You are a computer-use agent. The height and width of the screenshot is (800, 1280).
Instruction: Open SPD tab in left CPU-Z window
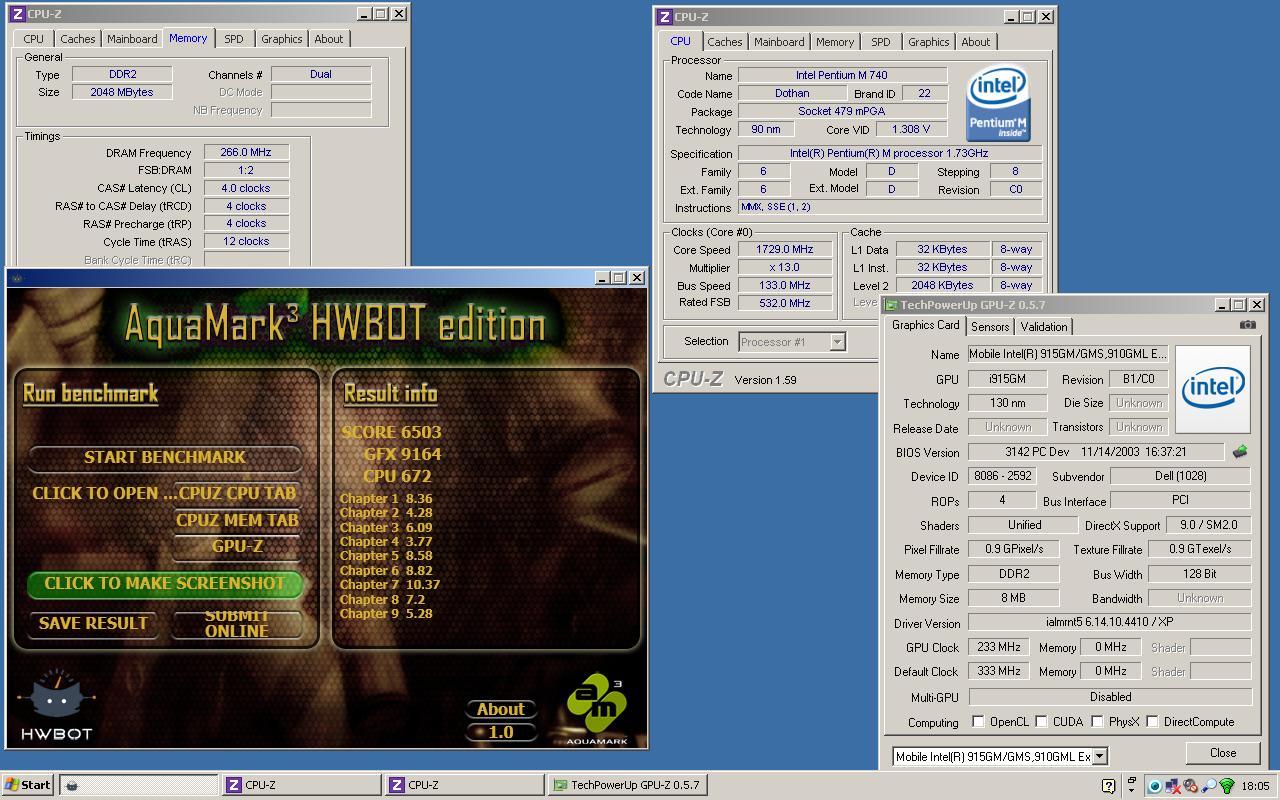pos(233,39)
